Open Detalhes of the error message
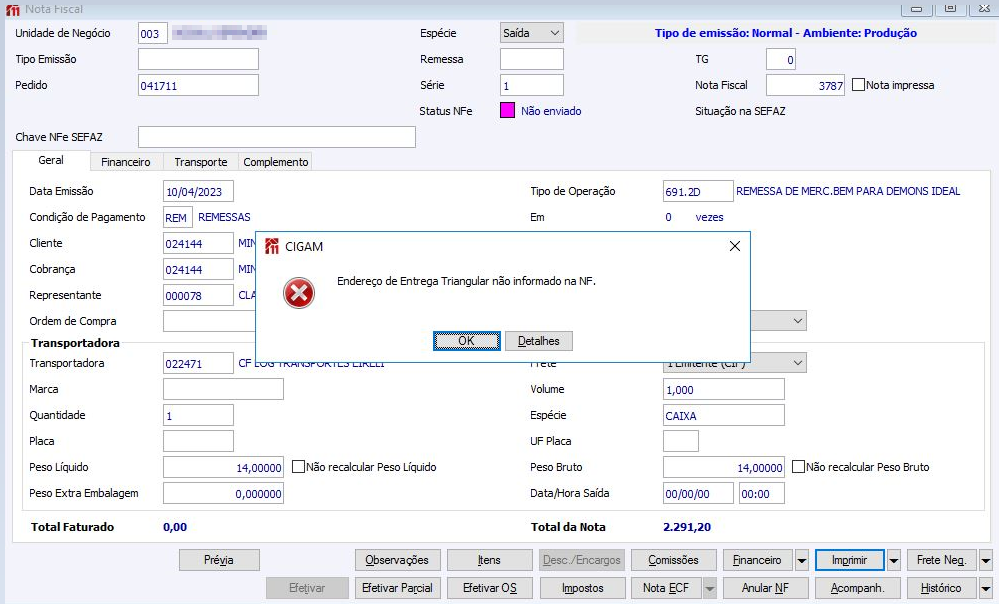 (x=538, y=341)
